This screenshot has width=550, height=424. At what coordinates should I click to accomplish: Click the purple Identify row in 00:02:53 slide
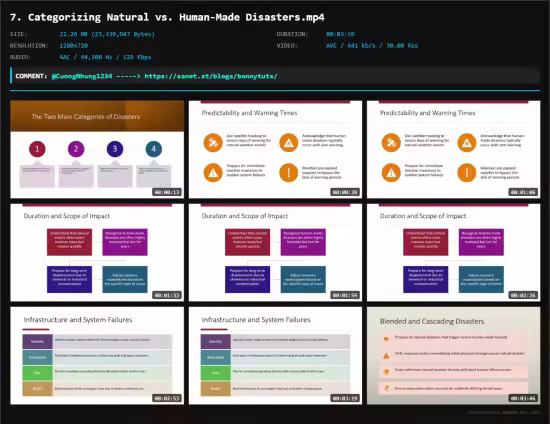pos(97,341)
